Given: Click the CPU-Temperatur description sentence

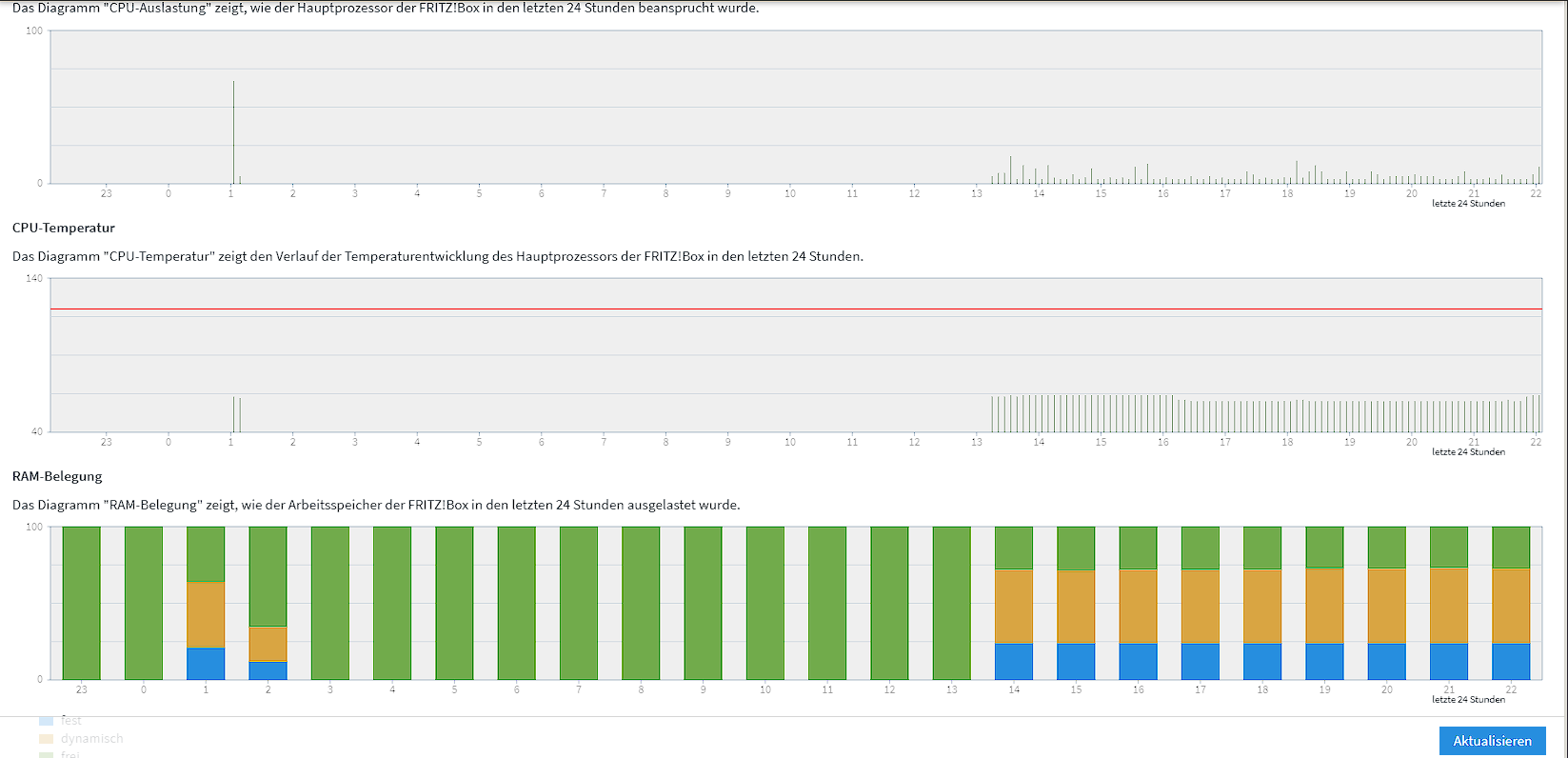Looking at the screenshot, I should tap(438, 256).
